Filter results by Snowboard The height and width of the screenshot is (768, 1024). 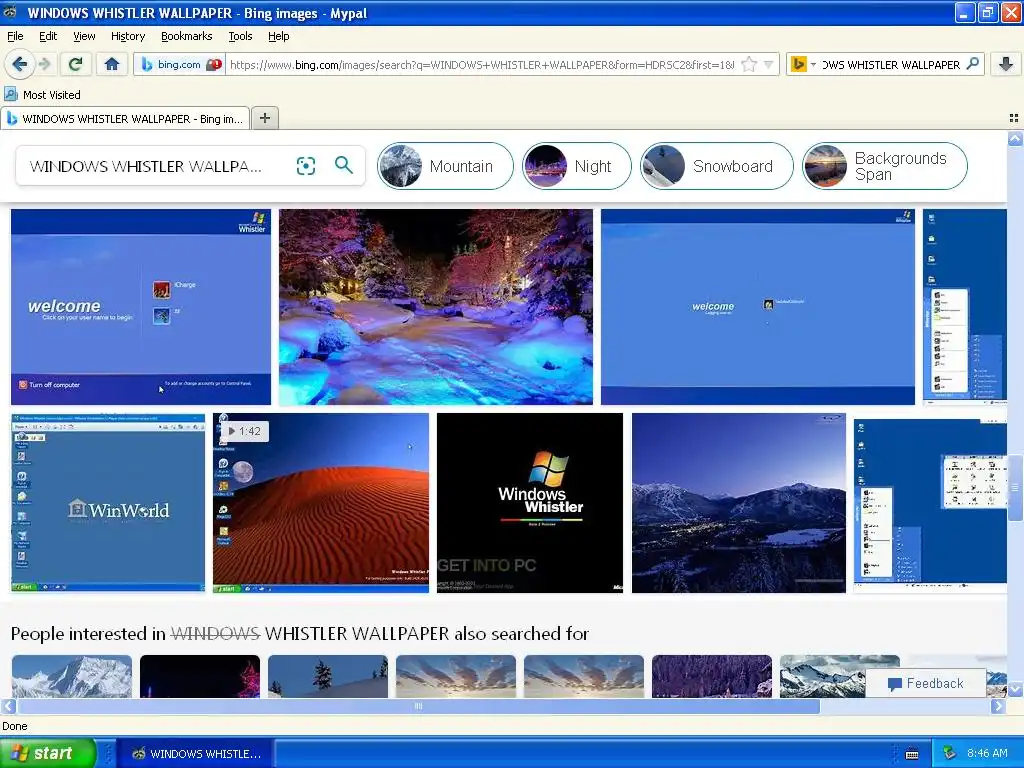pyautogui.click(x=716, y=166)
